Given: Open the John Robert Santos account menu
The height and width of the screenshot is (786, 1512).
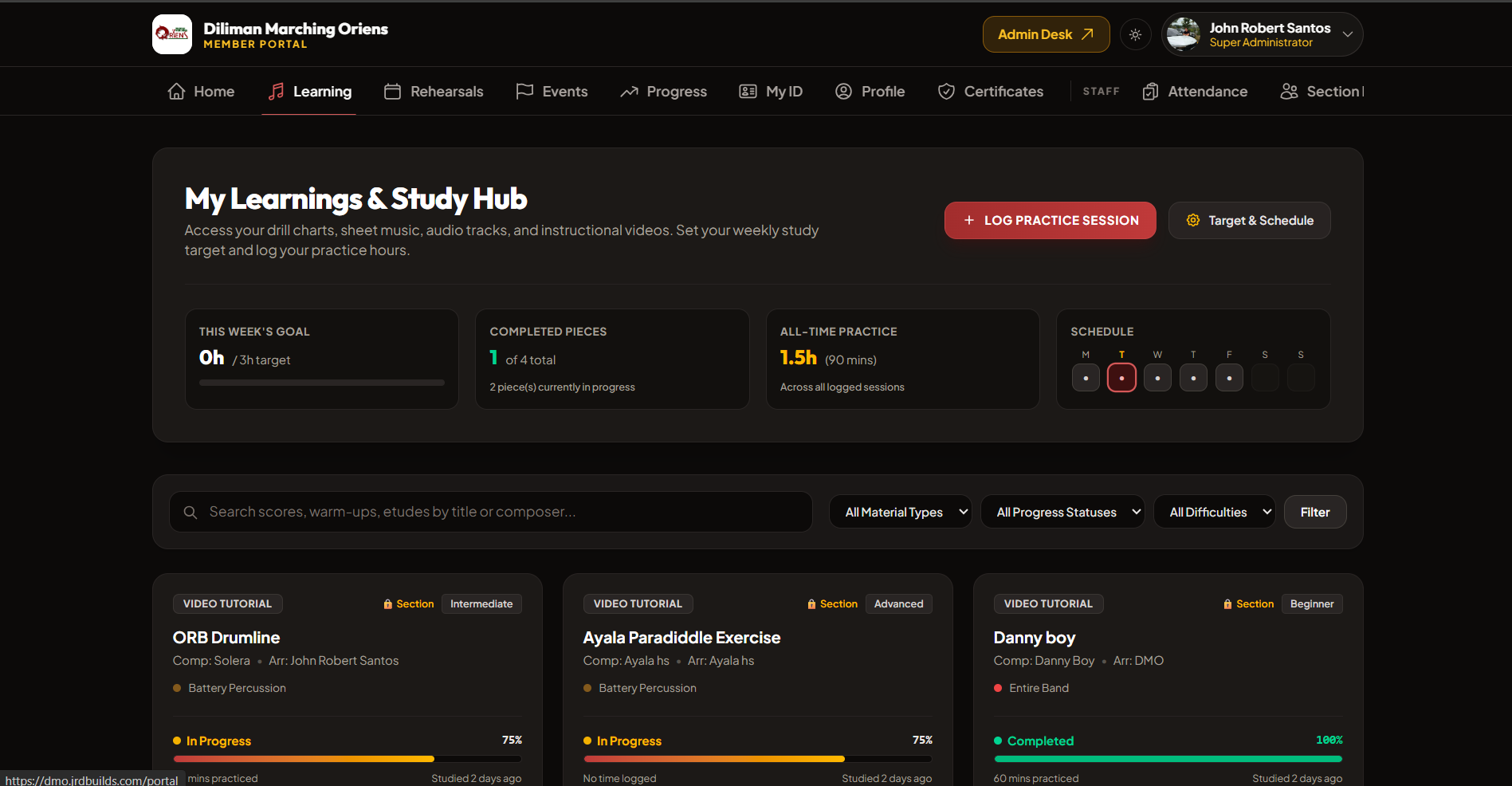Looking at the screenshot, I should [x=1262, y=34].
